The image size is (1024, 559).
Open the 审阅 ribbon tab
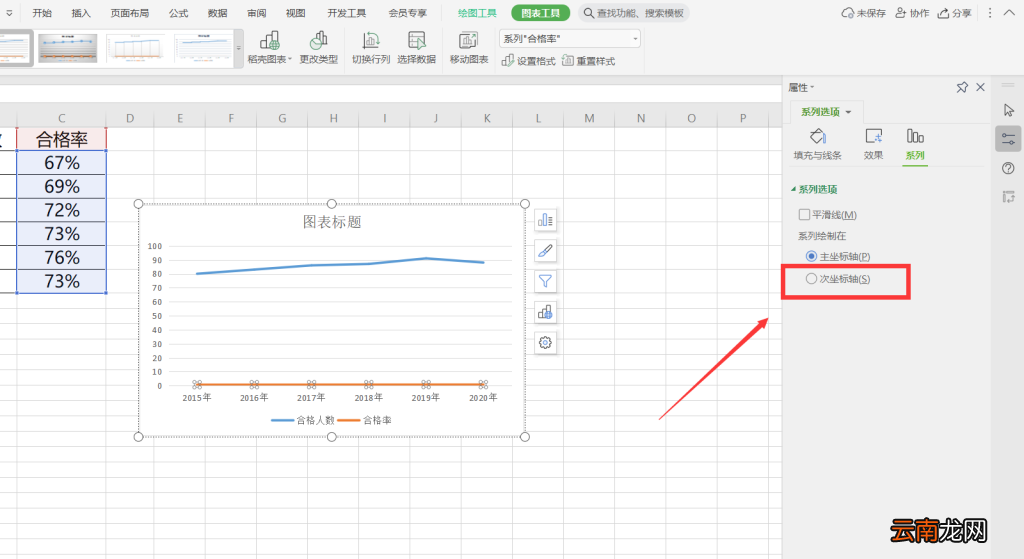(x=257, y=13)
